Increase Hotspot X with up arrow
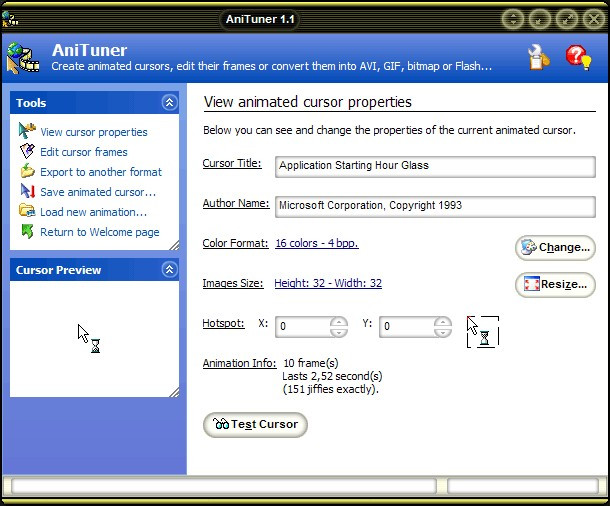The height and width of the screenshot is (506, 610). pos(339,322)
